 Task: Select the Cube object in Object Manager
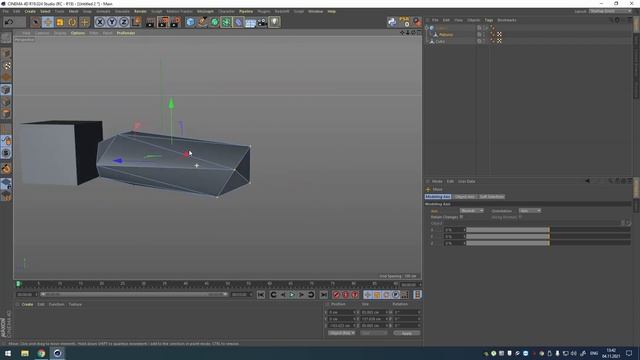[x=440, y=41]
